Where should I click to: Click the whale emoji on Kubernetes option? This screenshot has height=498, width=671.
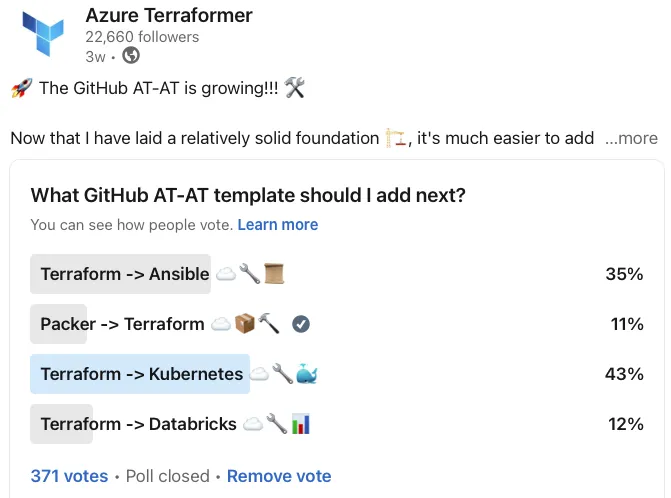point(306,374)
